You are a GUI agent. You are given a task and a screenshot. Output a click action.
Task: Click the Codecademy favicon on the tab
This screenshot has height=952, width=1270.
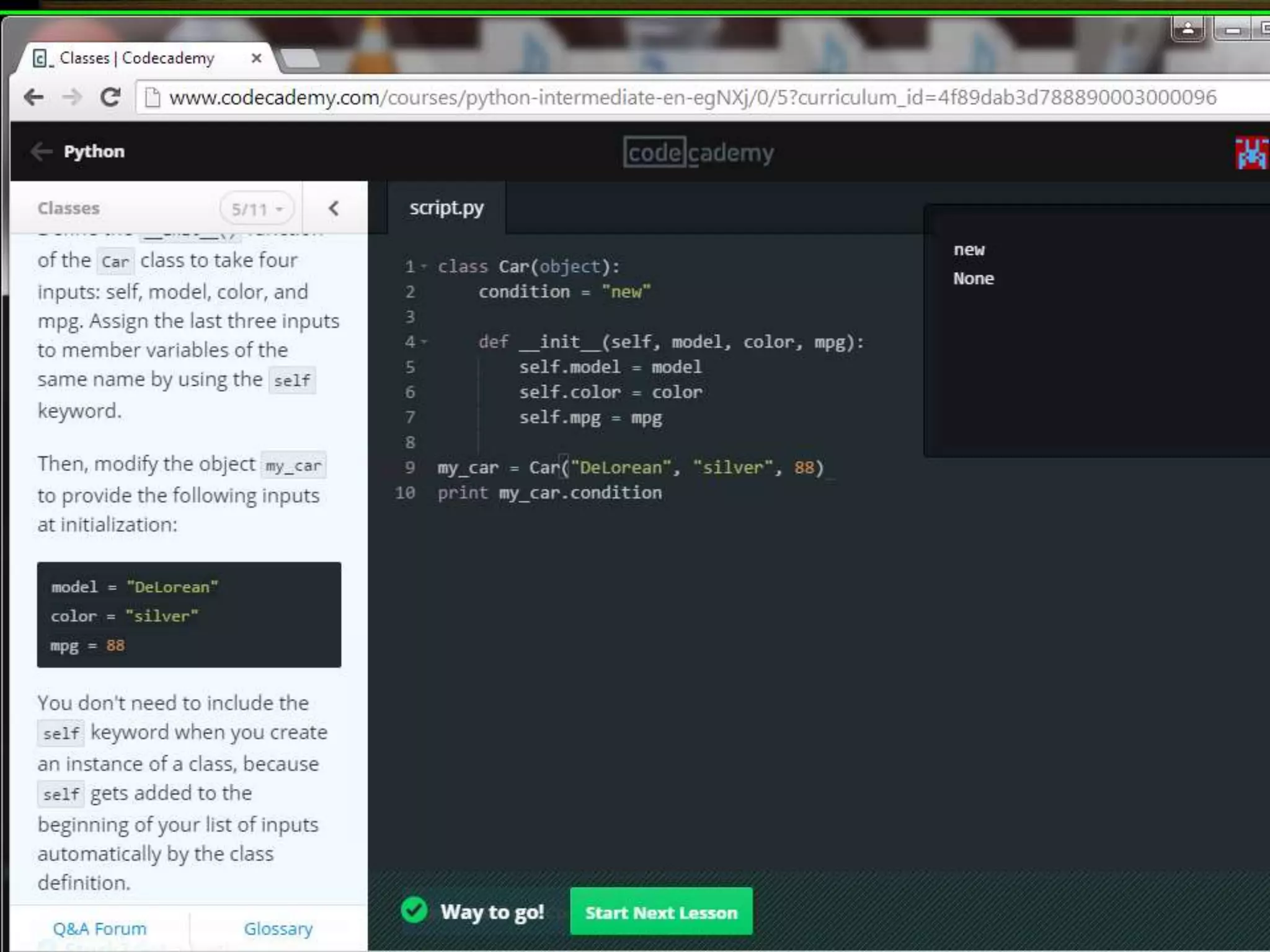(41, 58)
